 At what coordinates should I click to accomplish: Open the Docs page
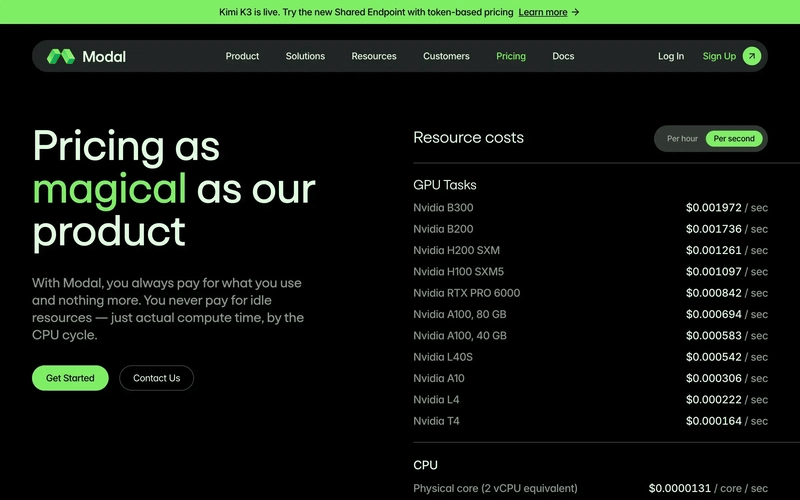coord(563,56)
